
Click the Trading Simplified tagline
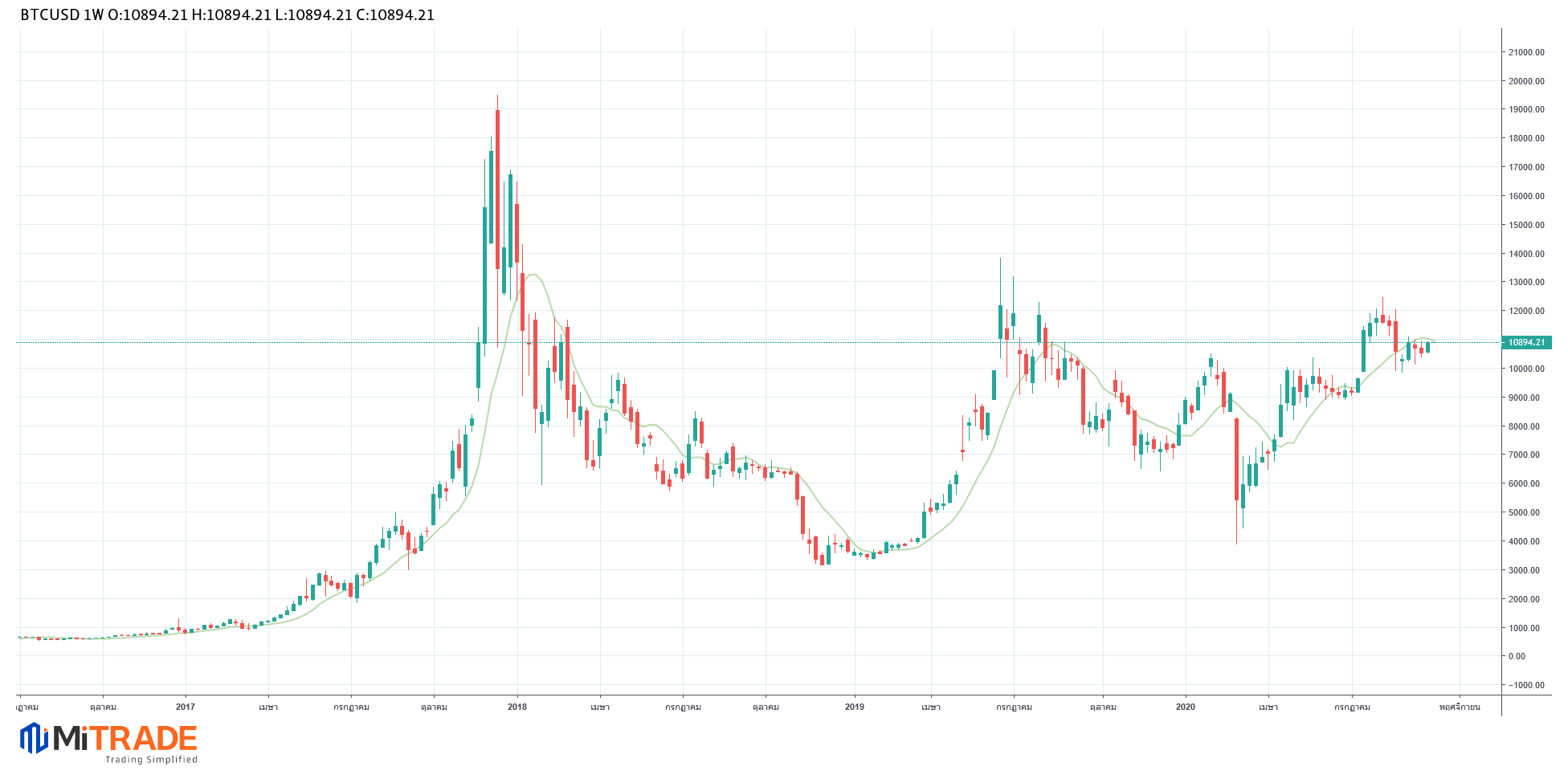tap(151, 760)
